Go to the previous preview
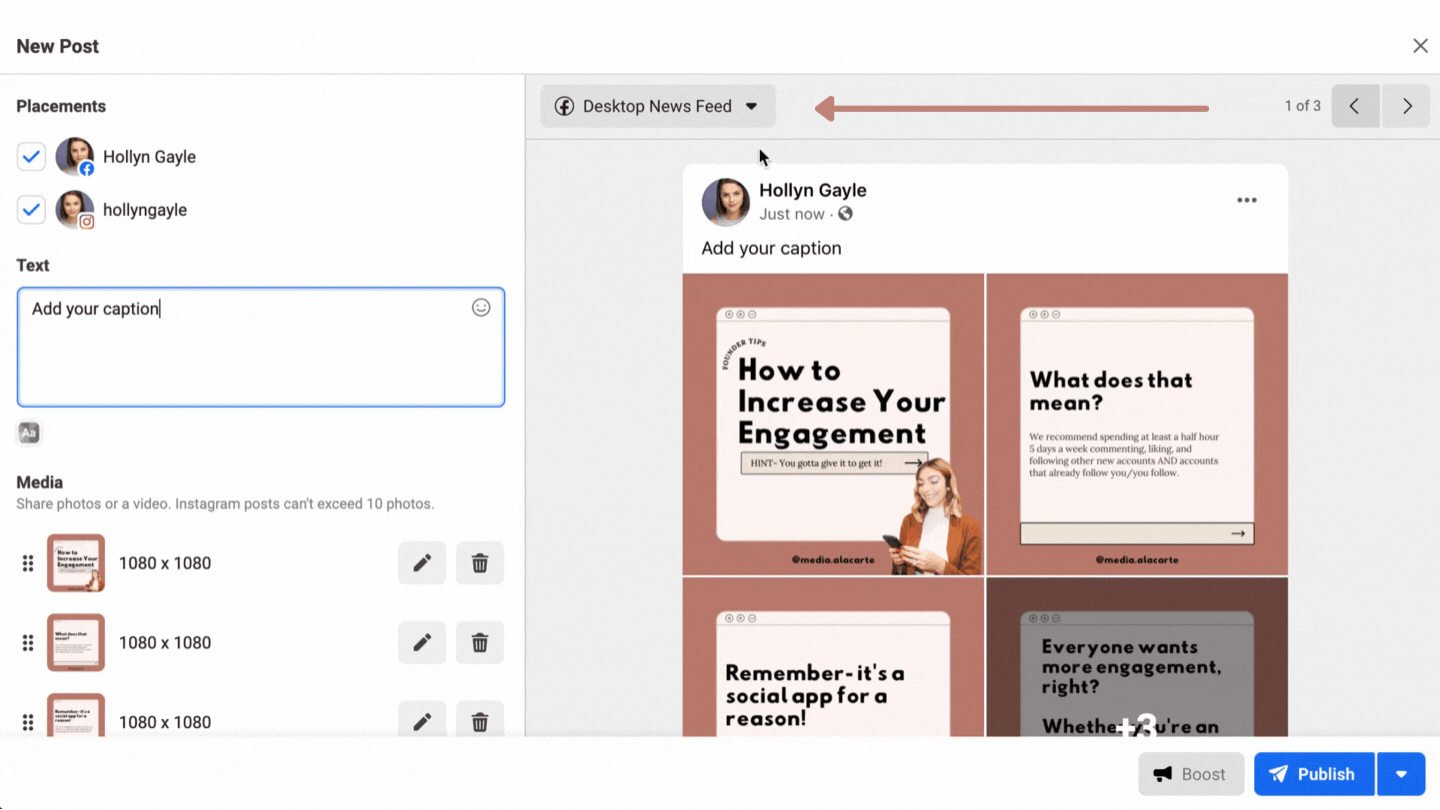1440x810 pixels. [1355, 106]
